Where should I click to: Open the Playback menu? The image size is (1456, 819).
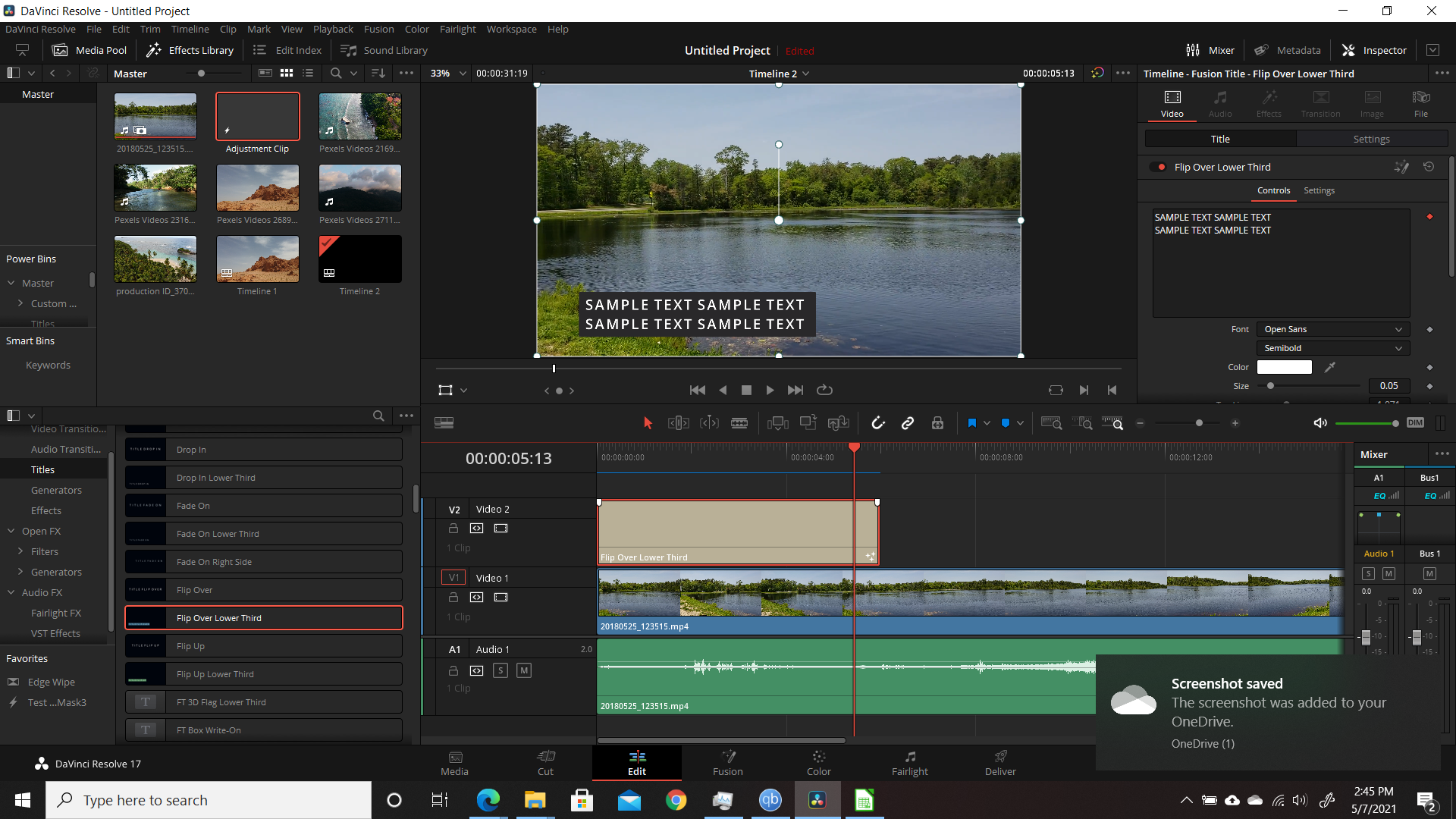[x=333, y=29]
